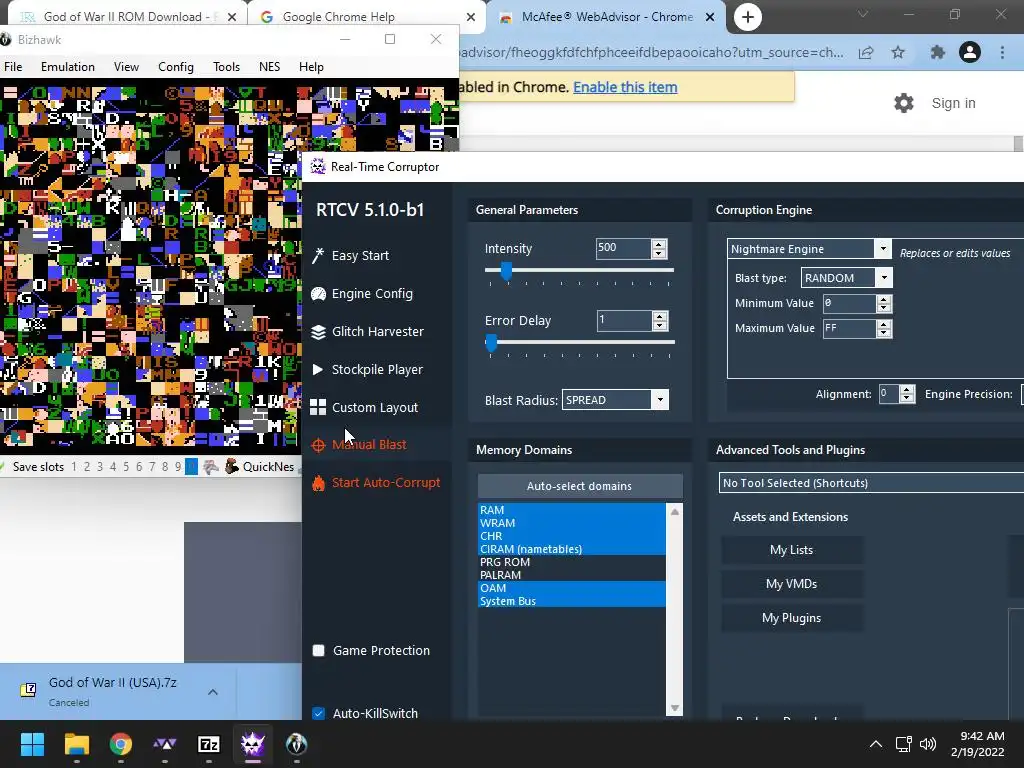Open Chrome three-dot menu
Viewport: 1024px width, 768px height.
point(1002,52)
